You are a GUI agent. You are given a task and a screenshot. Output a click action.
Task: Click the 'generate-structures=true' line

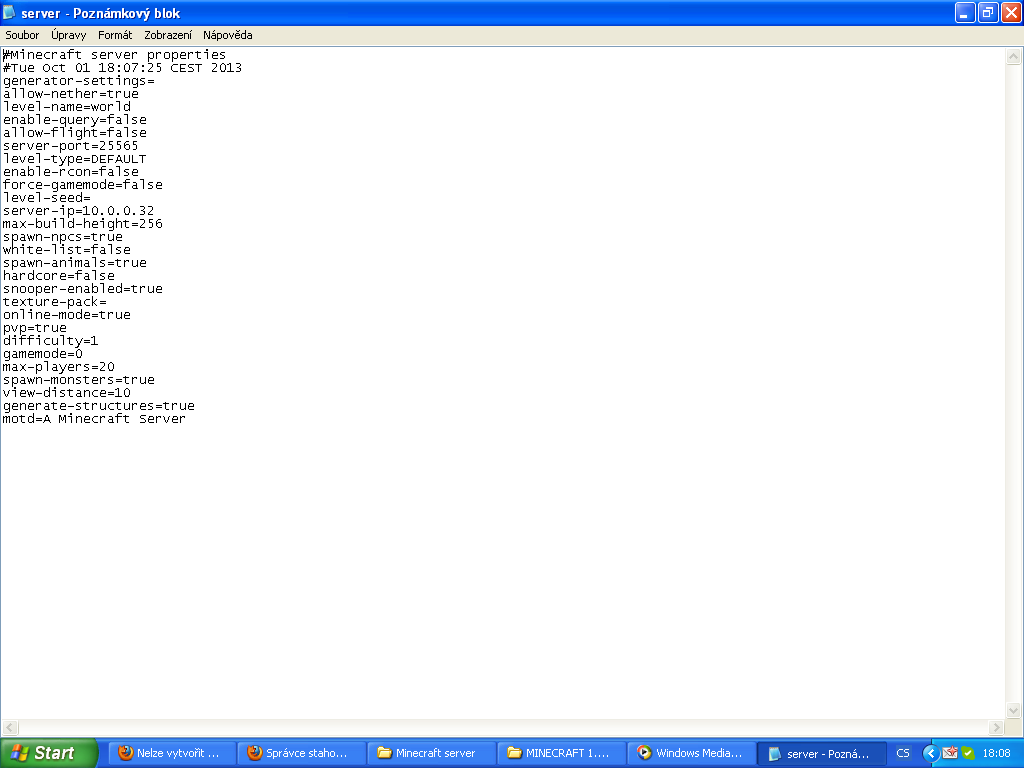pos(99,406)
